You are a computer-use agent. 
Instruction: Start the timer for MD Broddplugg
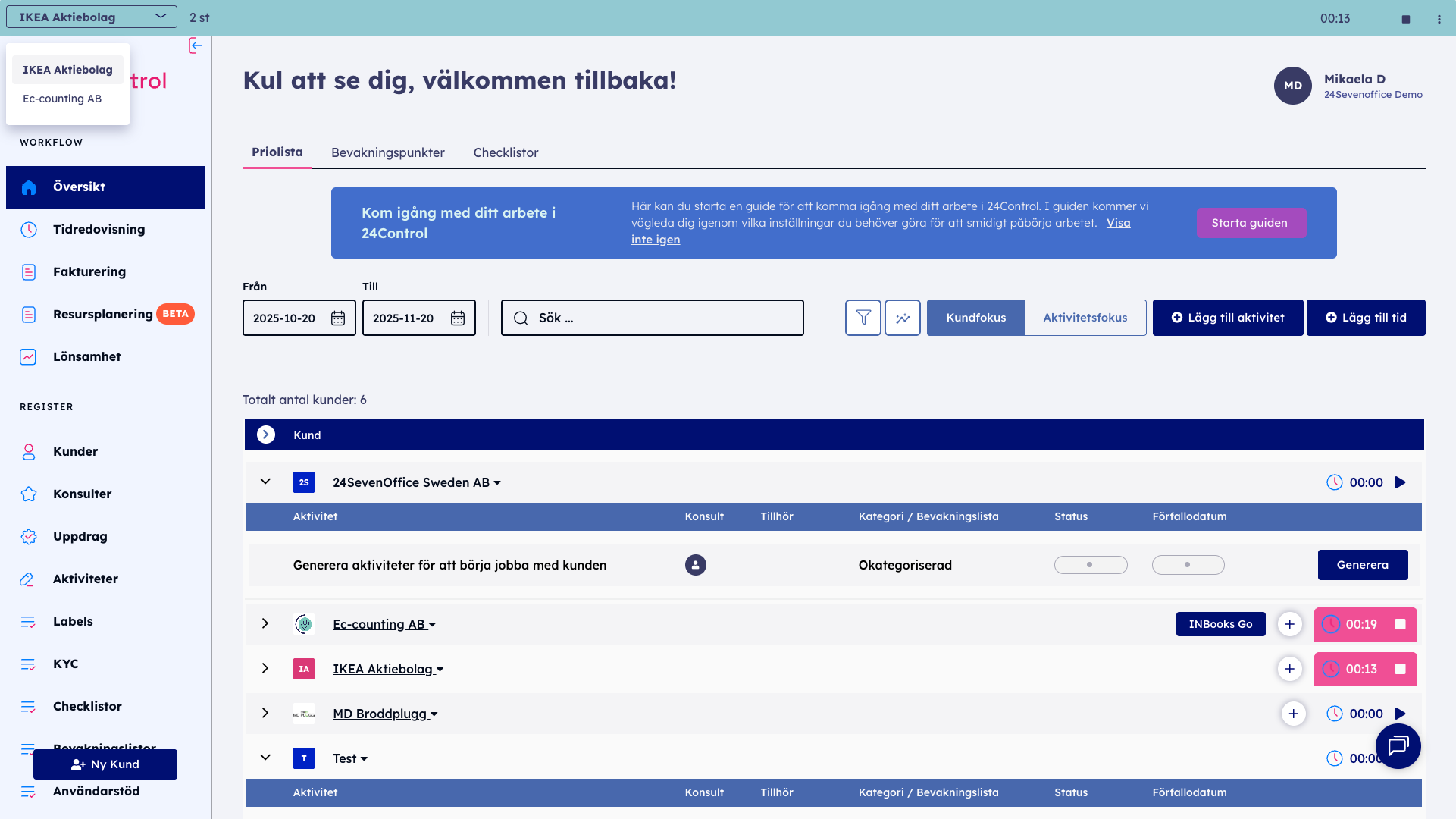(1399, 714)
